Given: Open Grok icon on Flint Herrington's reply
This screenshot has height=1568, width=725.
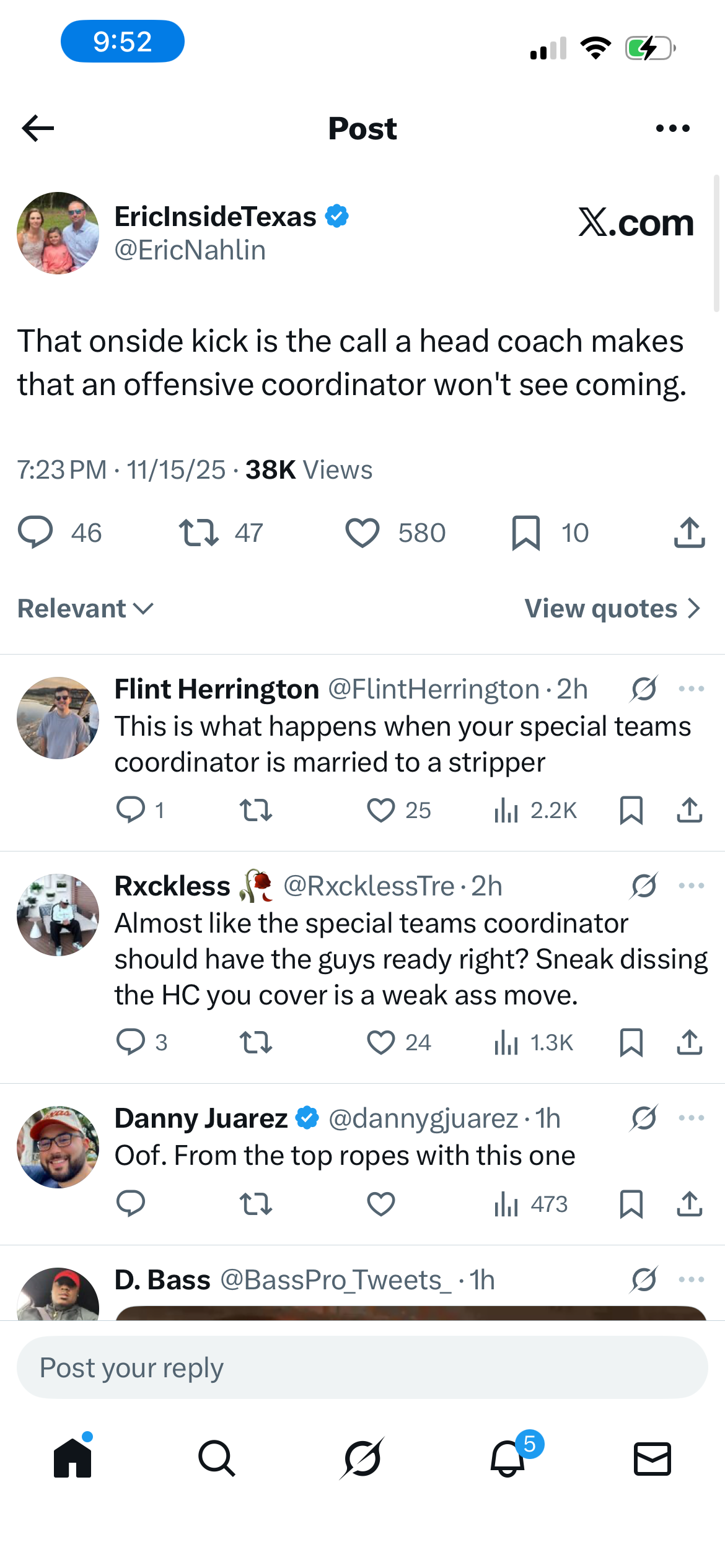Looking at the screenshot, I should click(x=644, y=689).
